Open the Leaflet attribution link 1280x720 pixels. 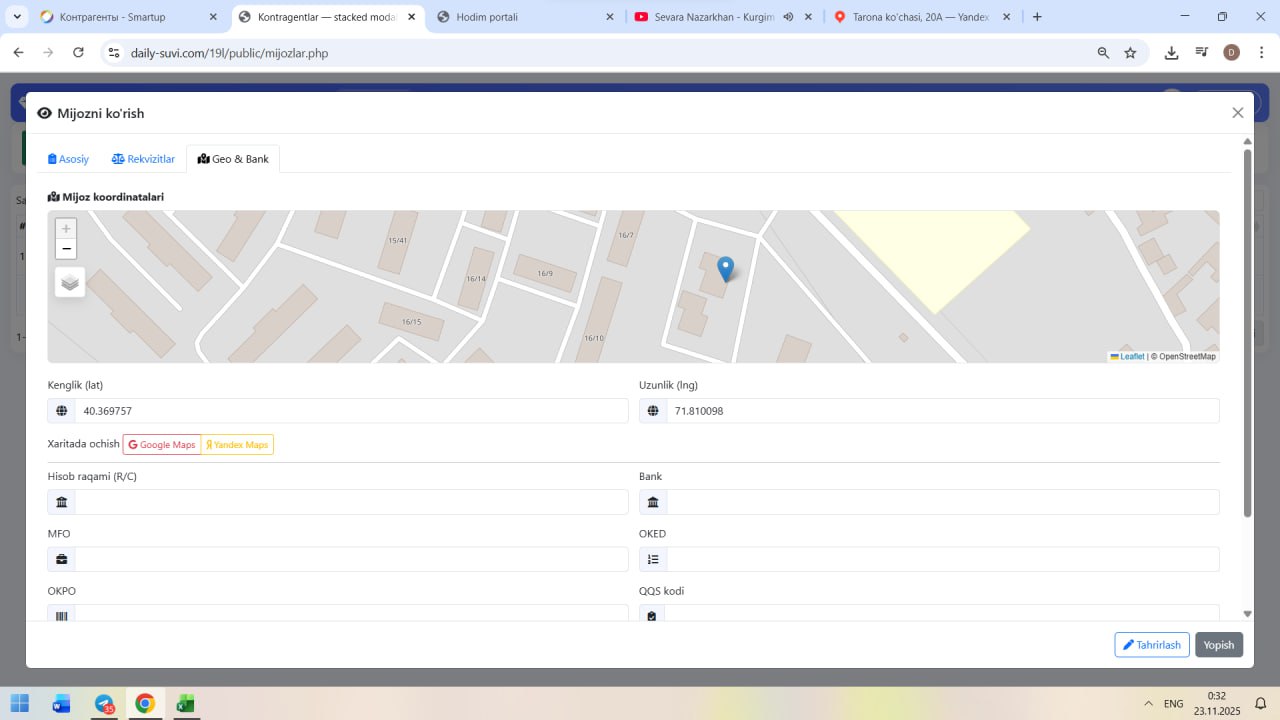tap(1131, 357)
